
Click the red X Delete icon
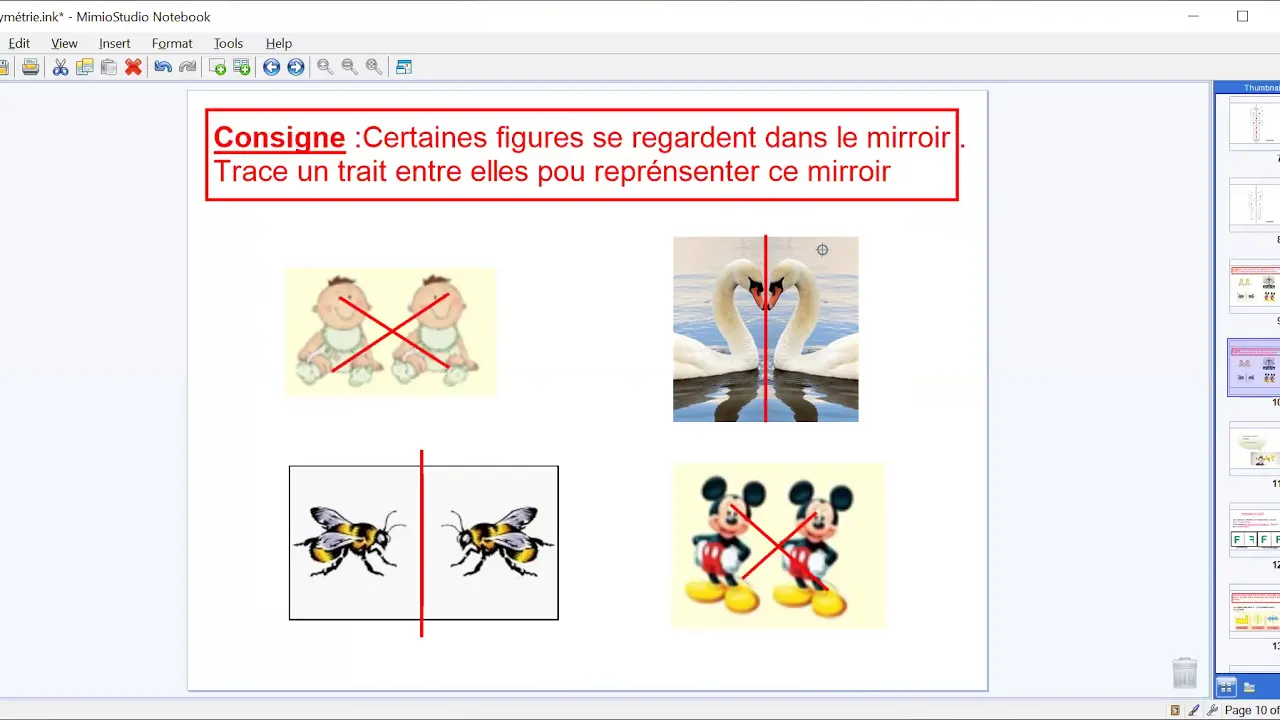(133, 67)
